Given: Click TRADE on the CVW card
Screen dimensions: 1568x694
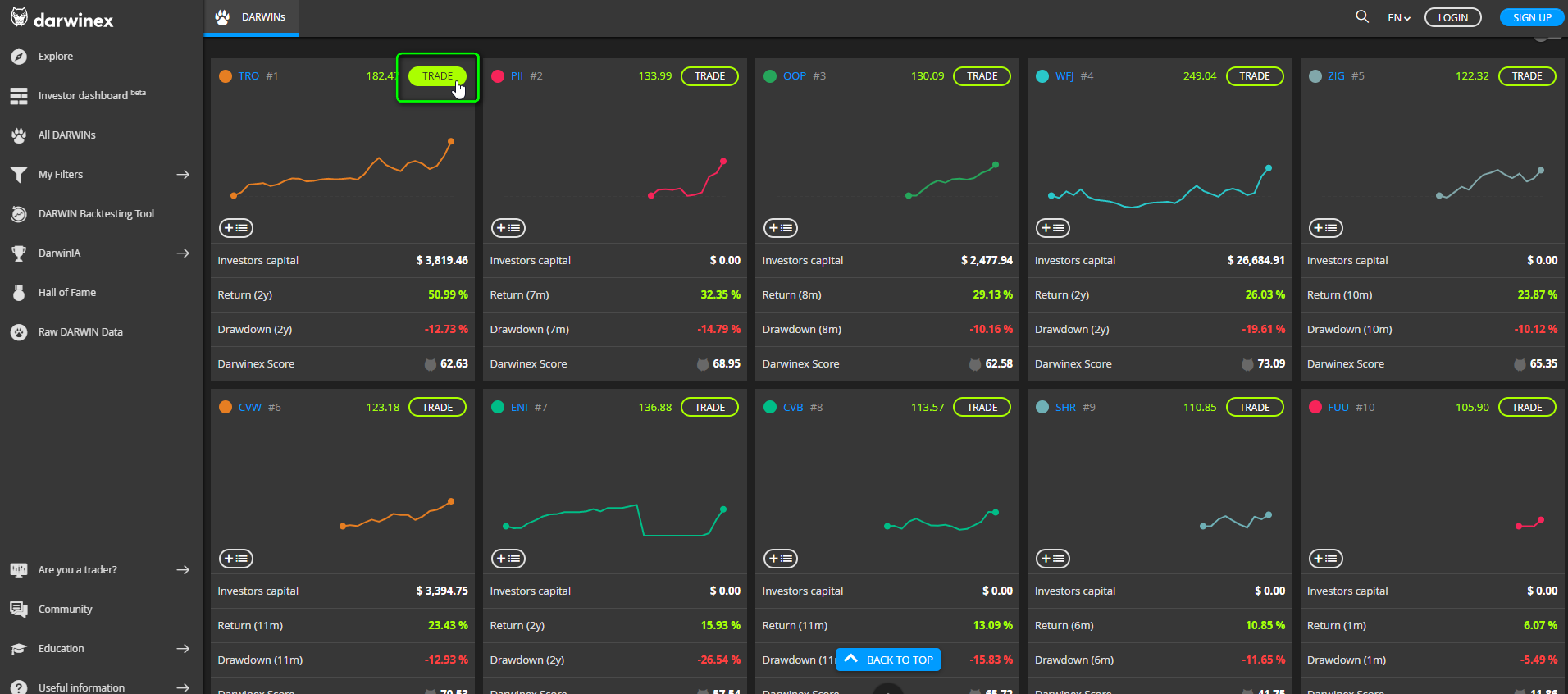Looking at the screenshot, I should point(437,407).
